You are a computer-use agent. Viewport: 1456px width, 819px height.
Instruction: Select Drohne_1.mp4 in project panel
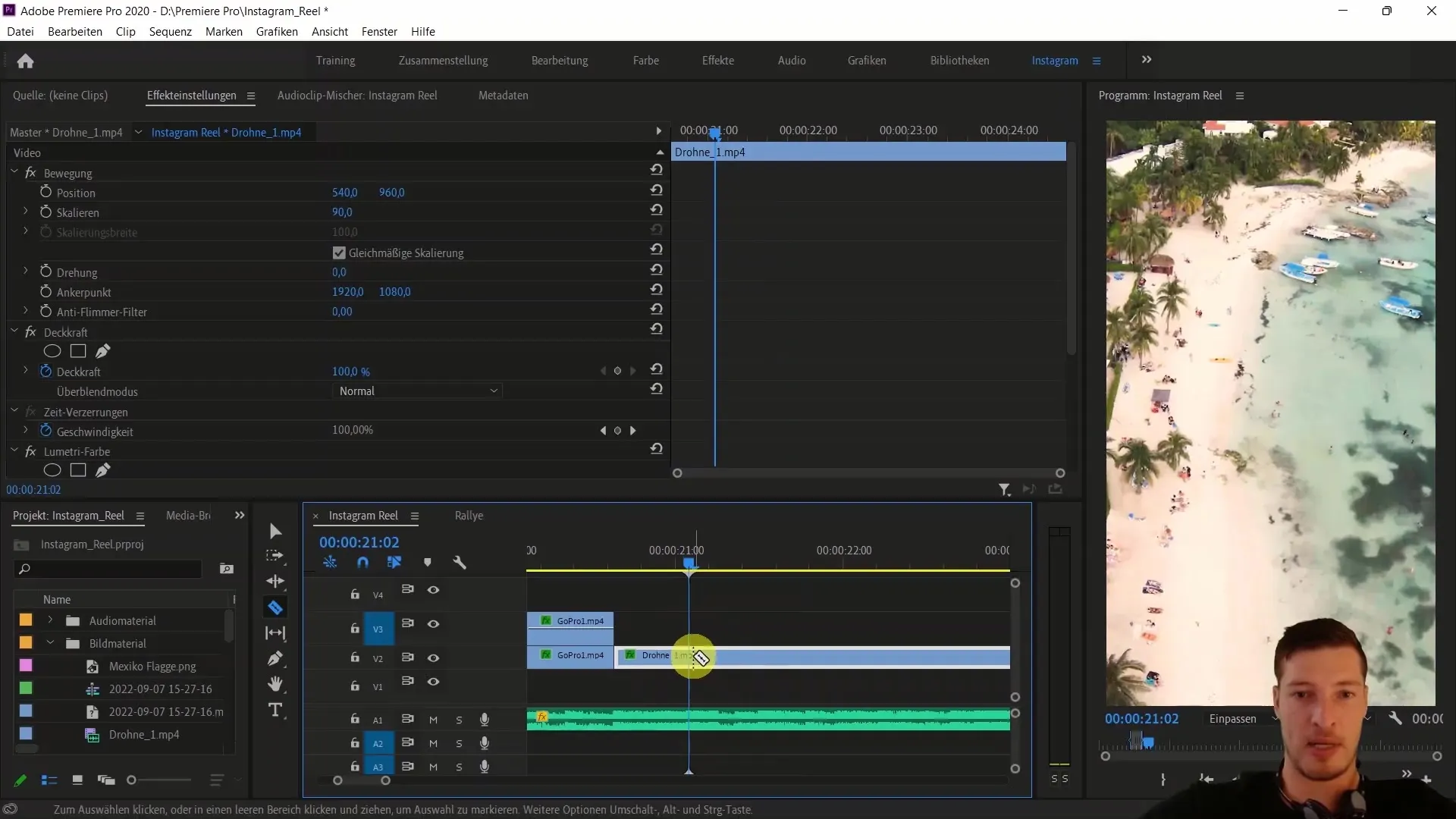click(144, 735)
